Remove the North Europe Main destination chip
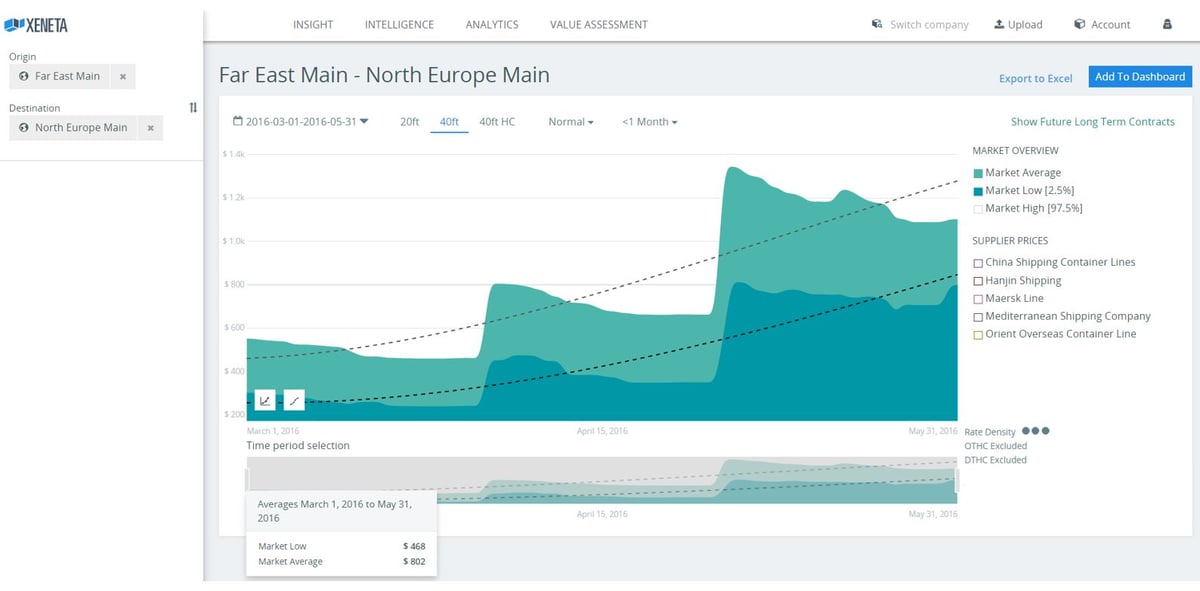This screenshot has width=1200, height=591. [150, 128]
